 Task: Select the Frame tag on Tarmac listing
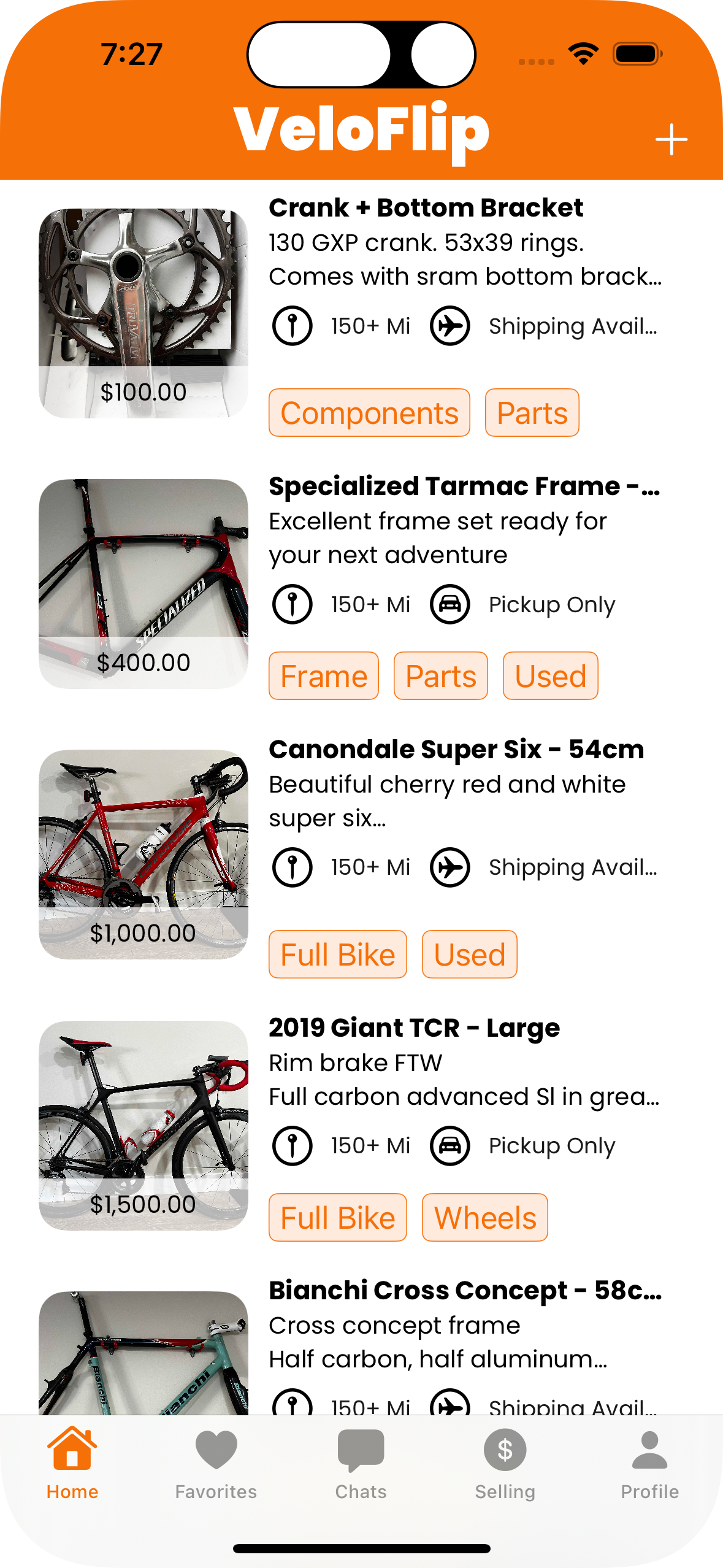(x=324, y=676)
